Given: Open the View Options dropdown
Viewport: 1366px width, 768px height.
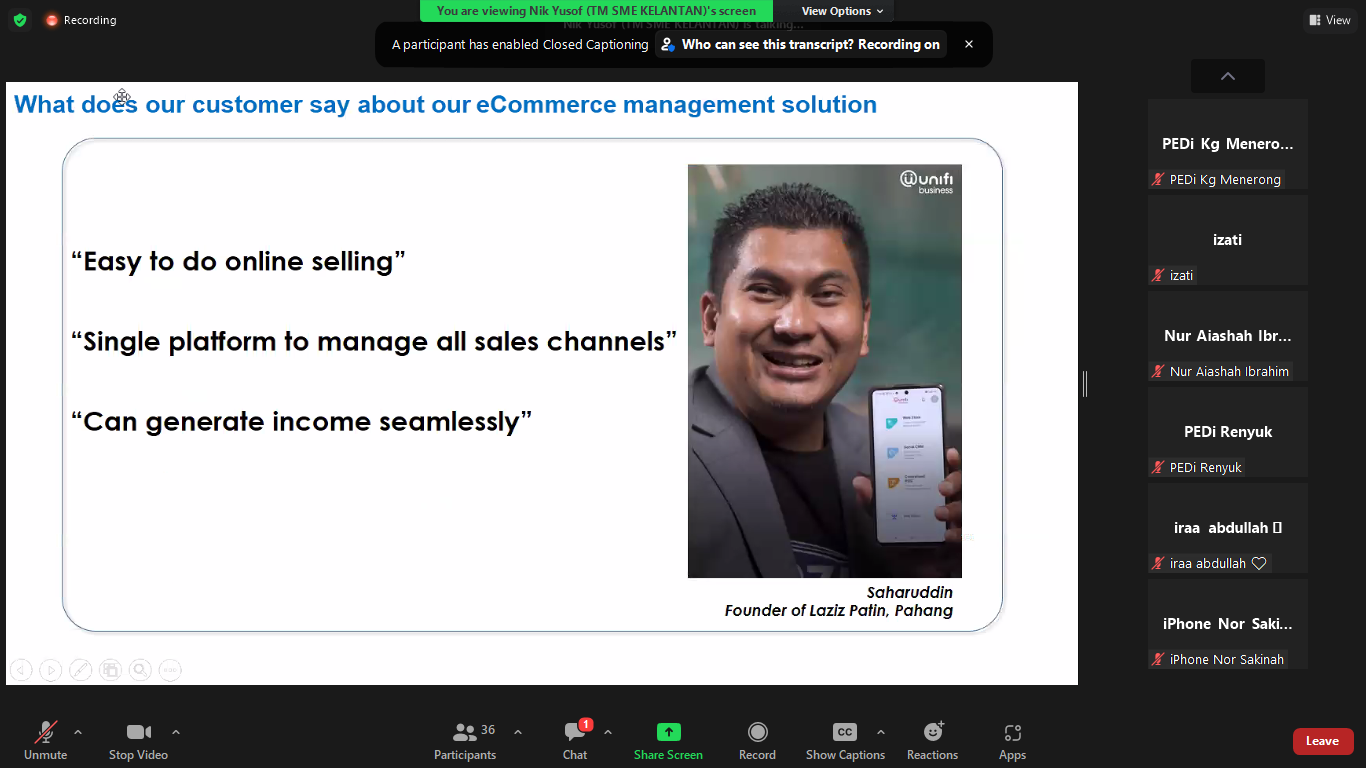Looking at the screenshot, I should coord(842,11).
